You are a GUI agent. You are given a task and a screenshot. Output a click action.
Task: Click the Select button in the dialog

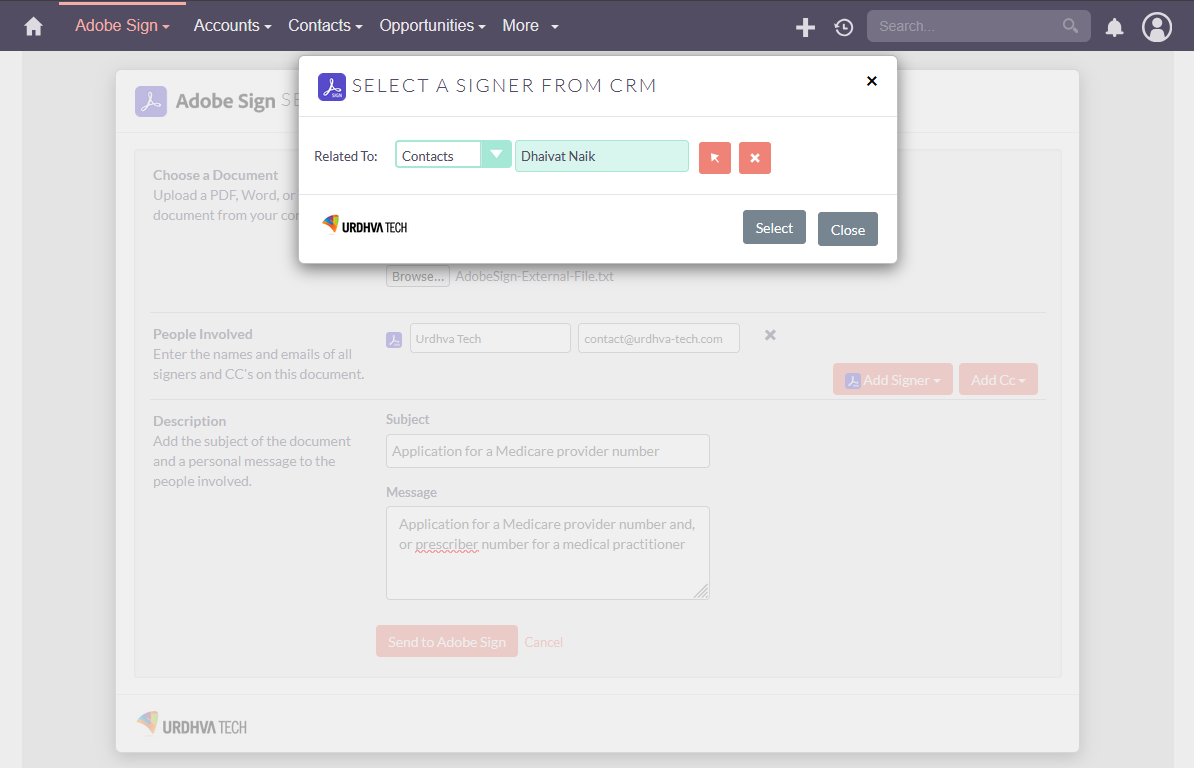[773, 227]
